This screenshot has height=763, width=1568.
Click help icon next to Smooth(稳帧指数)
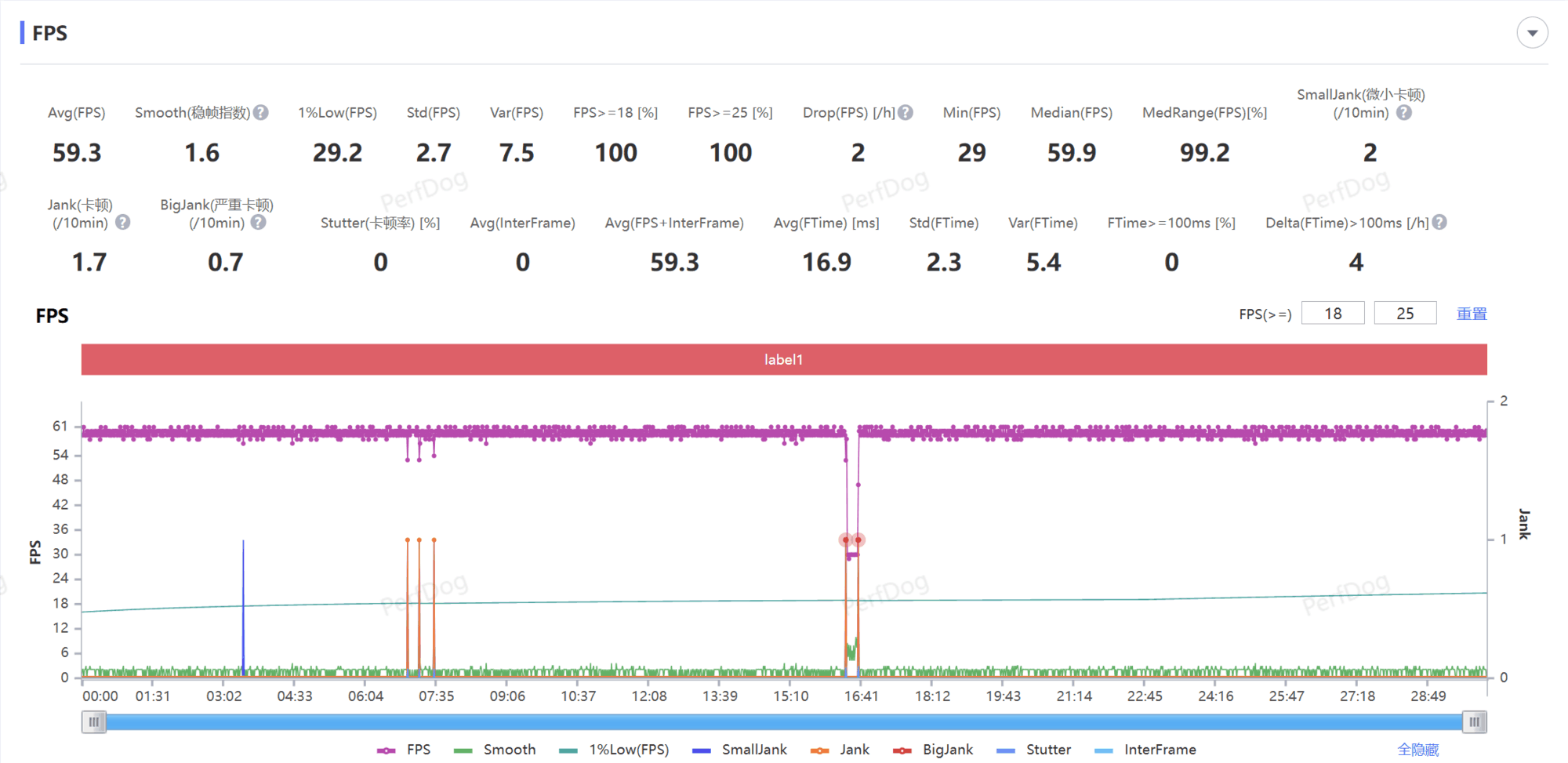261,113
